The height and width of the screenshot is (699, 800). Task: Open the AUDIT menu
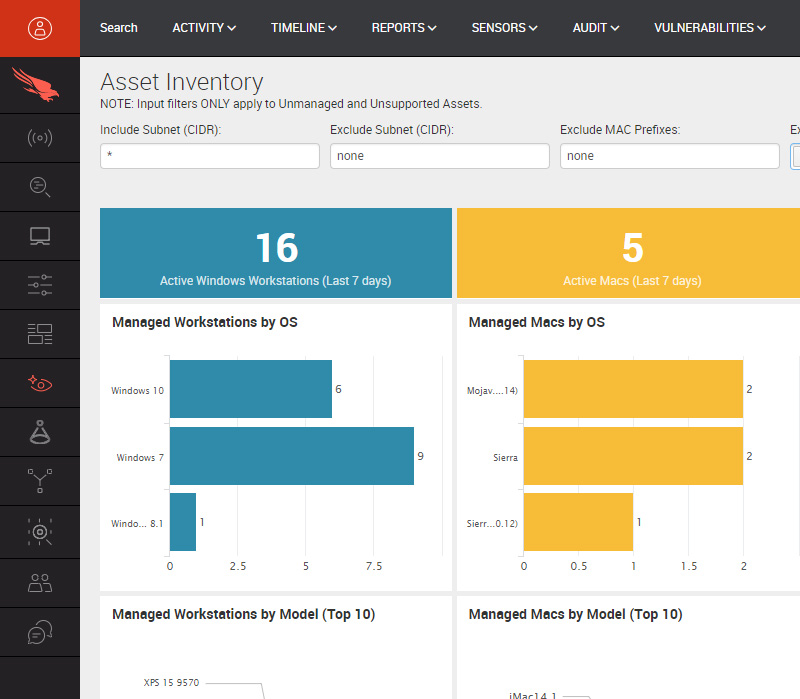[x=596, y=28]
